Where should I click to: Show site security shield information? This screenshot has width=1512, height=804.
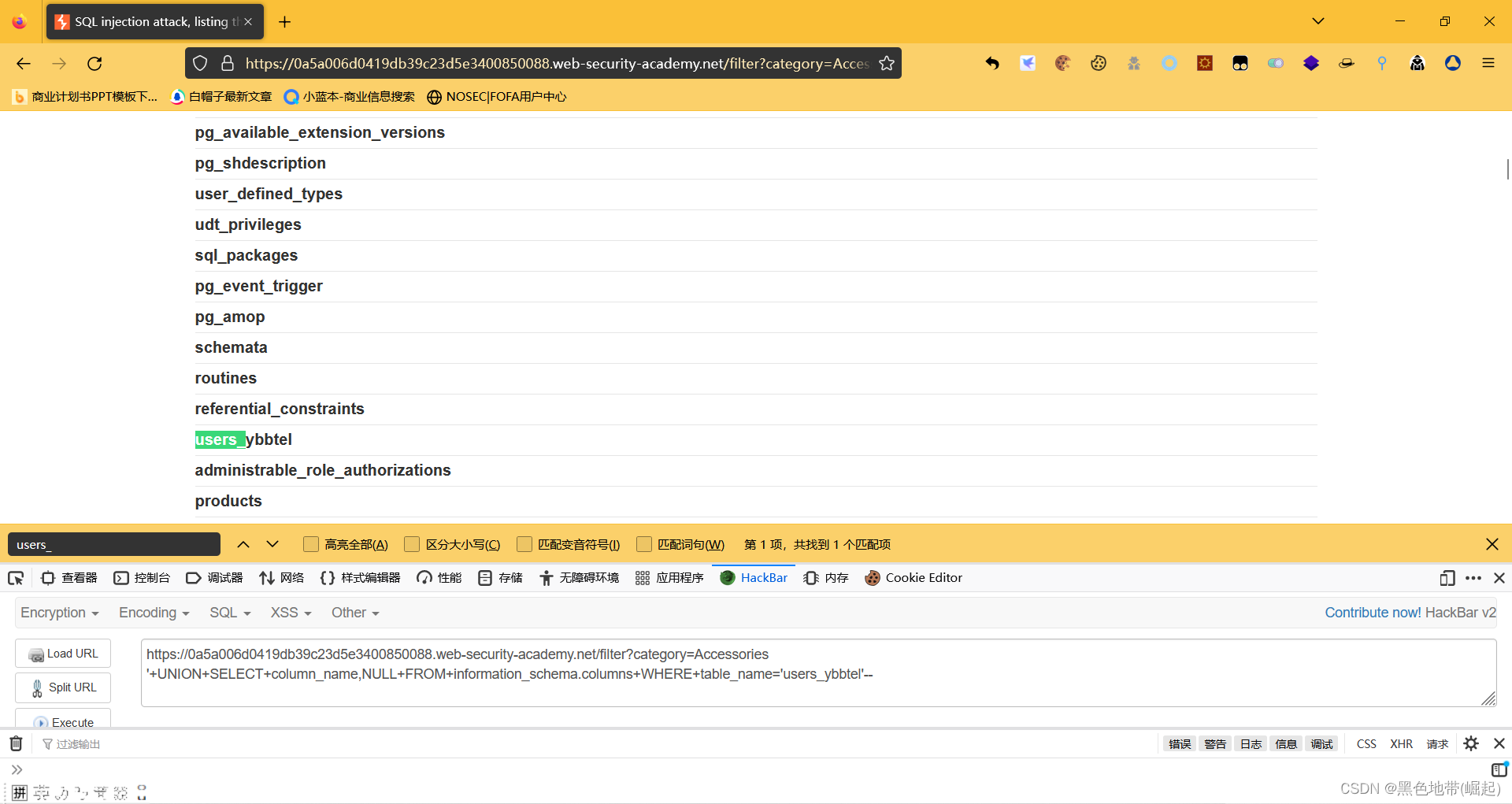200,64
